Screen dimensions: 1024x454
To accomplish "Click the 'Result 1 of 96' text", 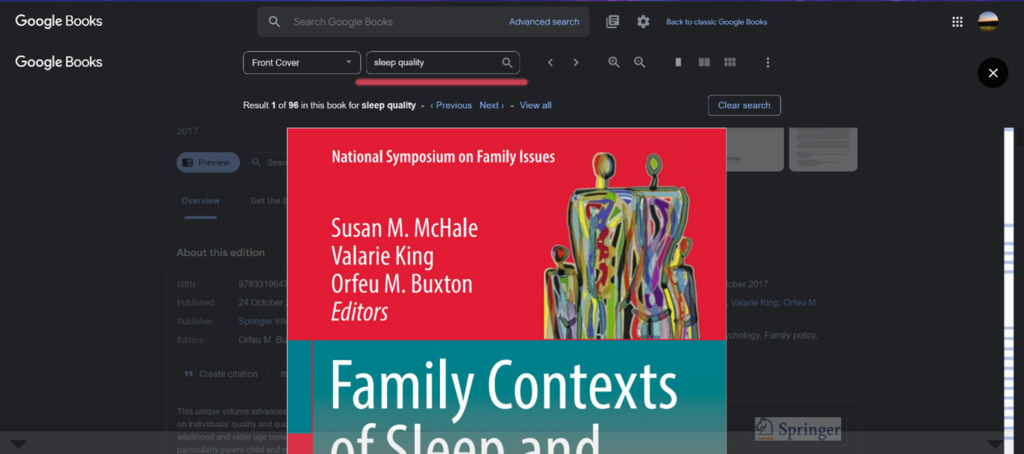I will [x=271, y=105].
